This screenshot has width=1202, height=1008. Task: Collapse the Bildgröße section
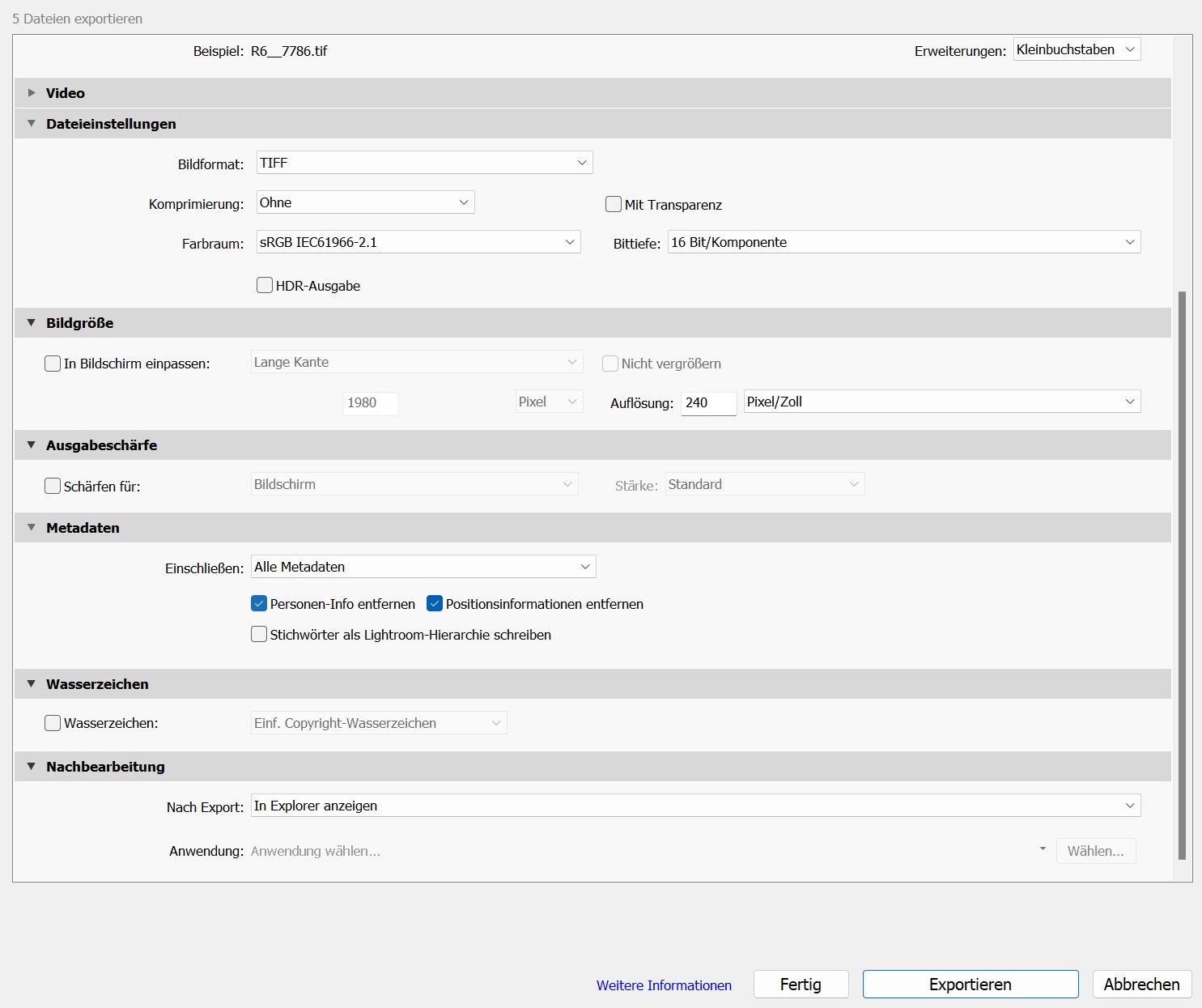point(32,323)
